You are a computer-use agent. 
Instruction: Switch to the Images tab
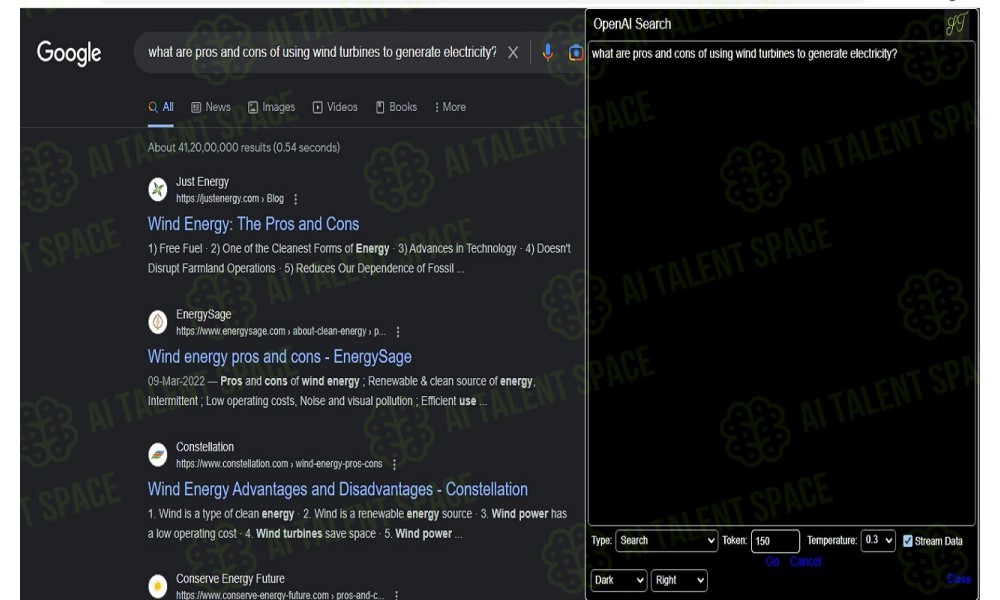click(x=272, y=107)
